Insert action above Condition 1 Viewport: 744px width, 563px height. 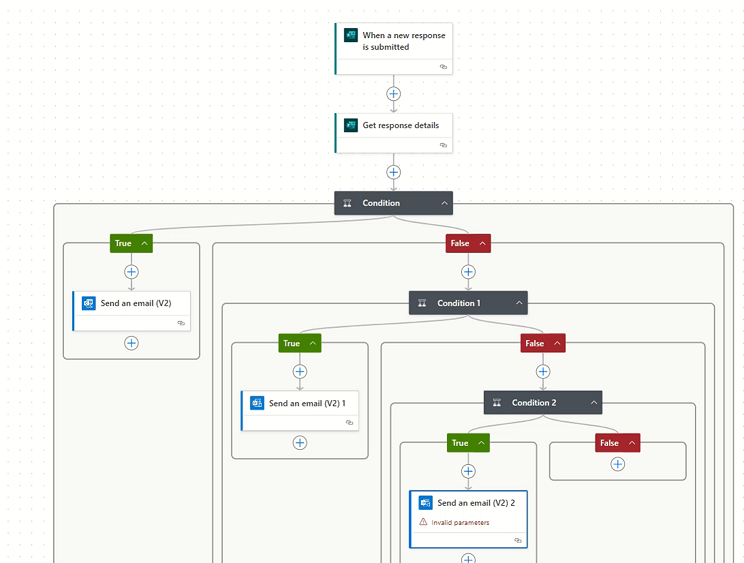coord(468,272)
